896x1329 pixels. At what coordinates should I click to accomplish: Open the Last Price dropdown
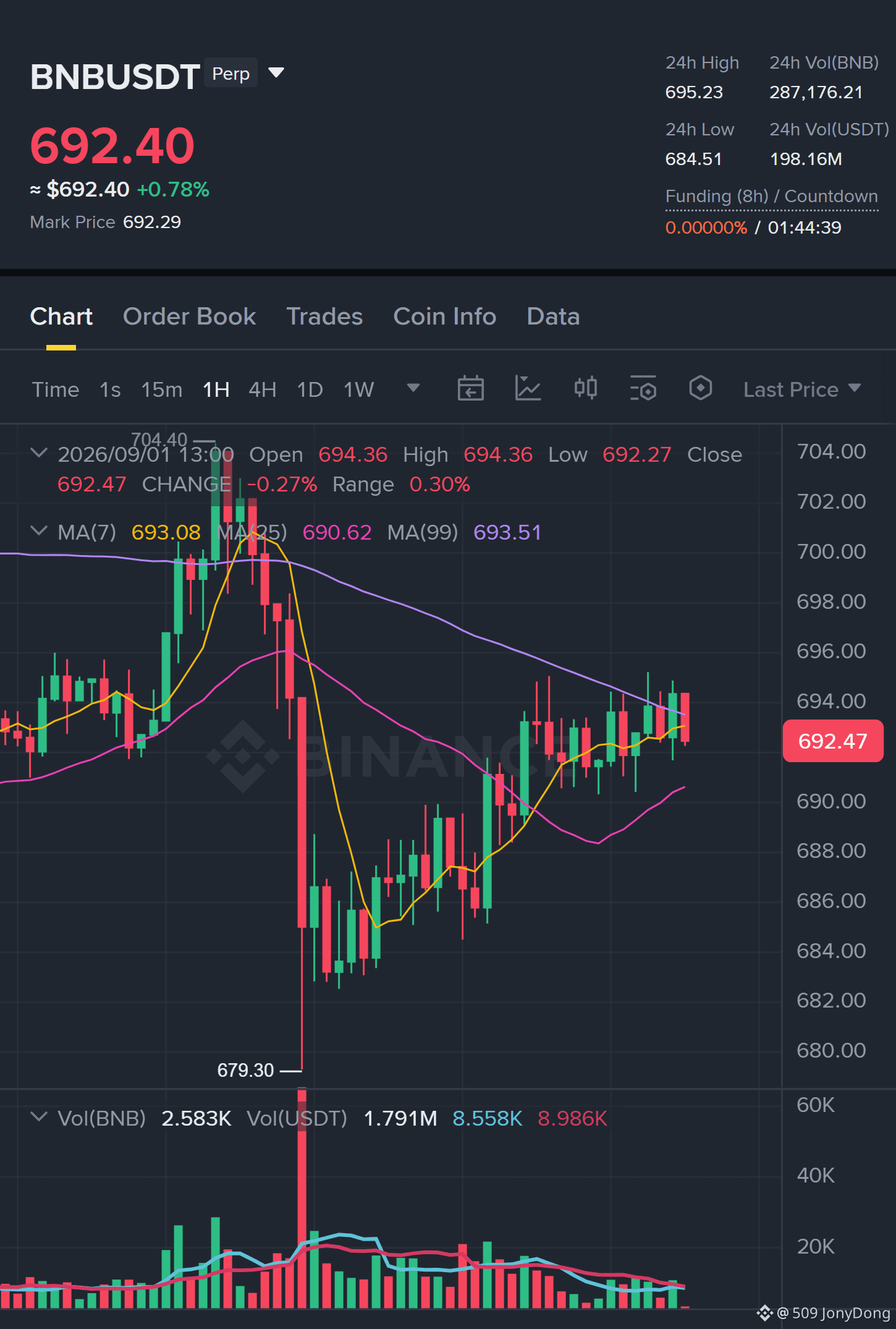point(802,389)
